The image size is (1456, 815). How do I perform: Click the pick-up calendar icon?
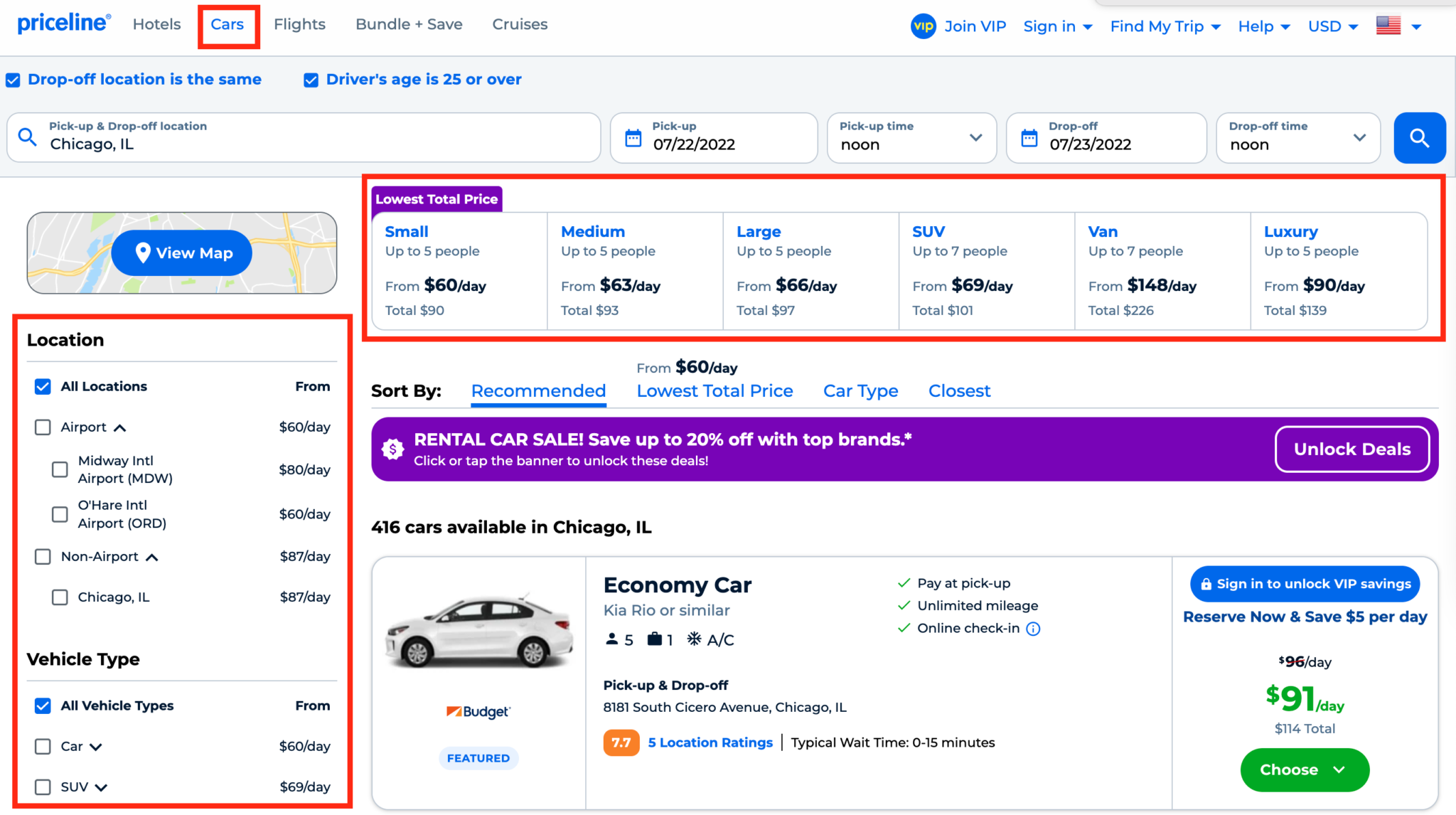[633, 137]
